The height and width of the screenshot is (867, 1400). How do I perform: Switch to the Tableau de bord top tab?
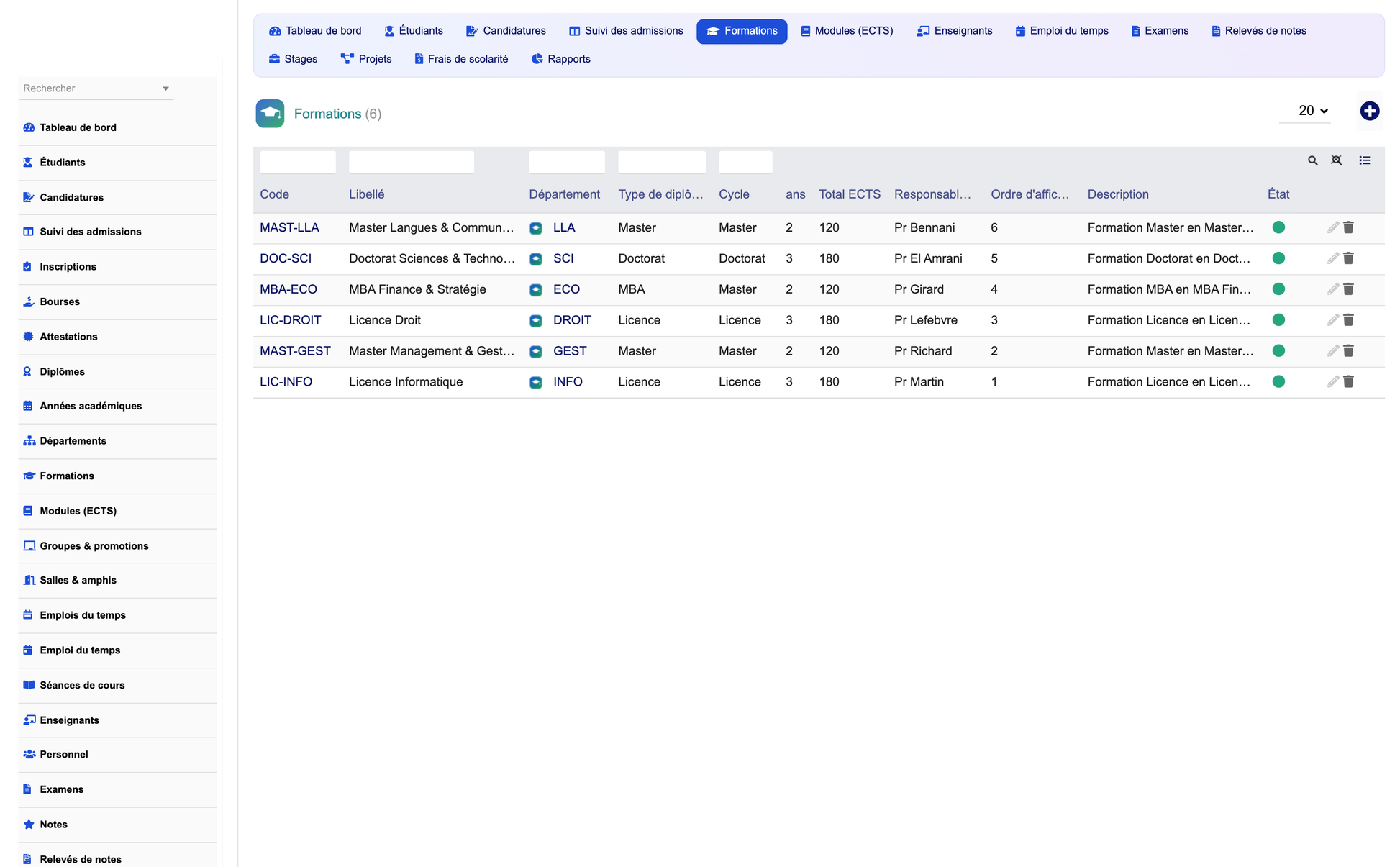tap(315, 31)
